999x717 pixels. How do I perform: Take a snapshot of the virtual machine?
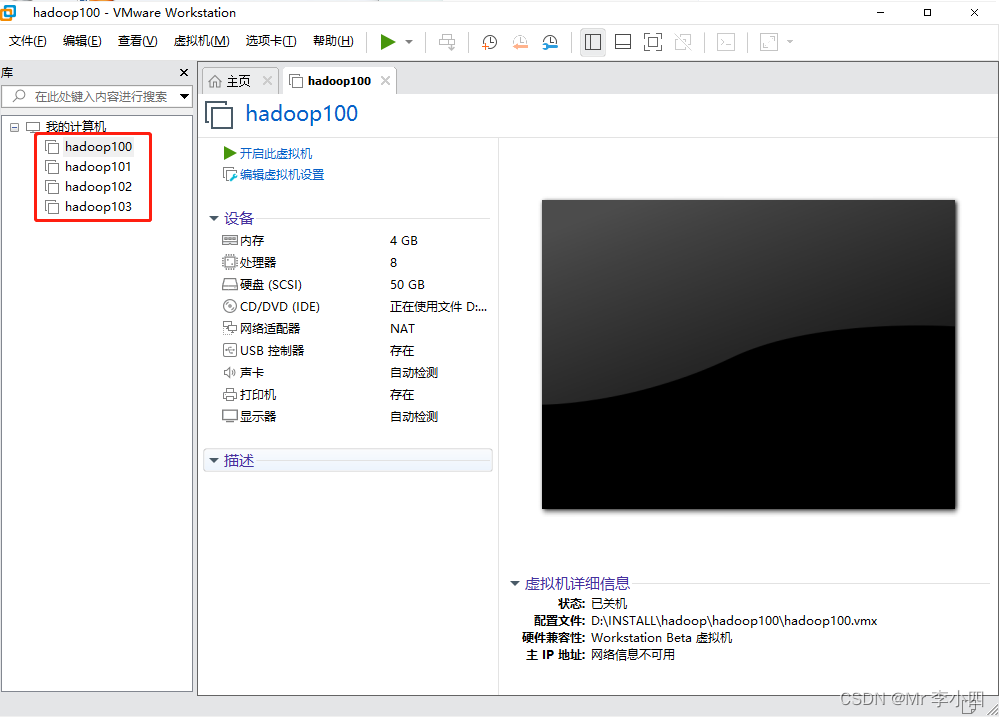489,41
